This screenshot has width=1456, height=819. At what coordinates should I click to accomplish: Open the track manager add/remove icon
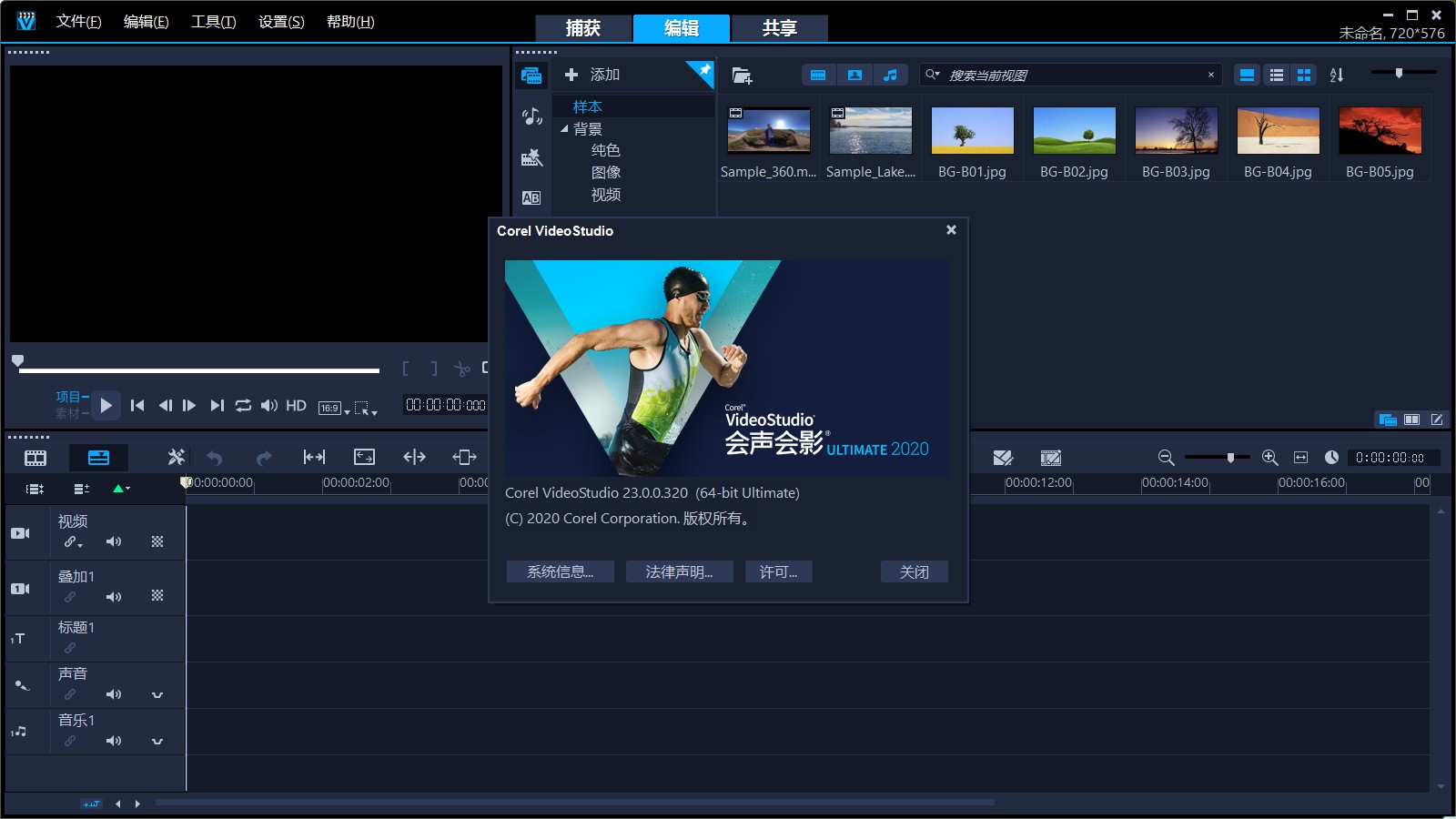pos(81,489)
